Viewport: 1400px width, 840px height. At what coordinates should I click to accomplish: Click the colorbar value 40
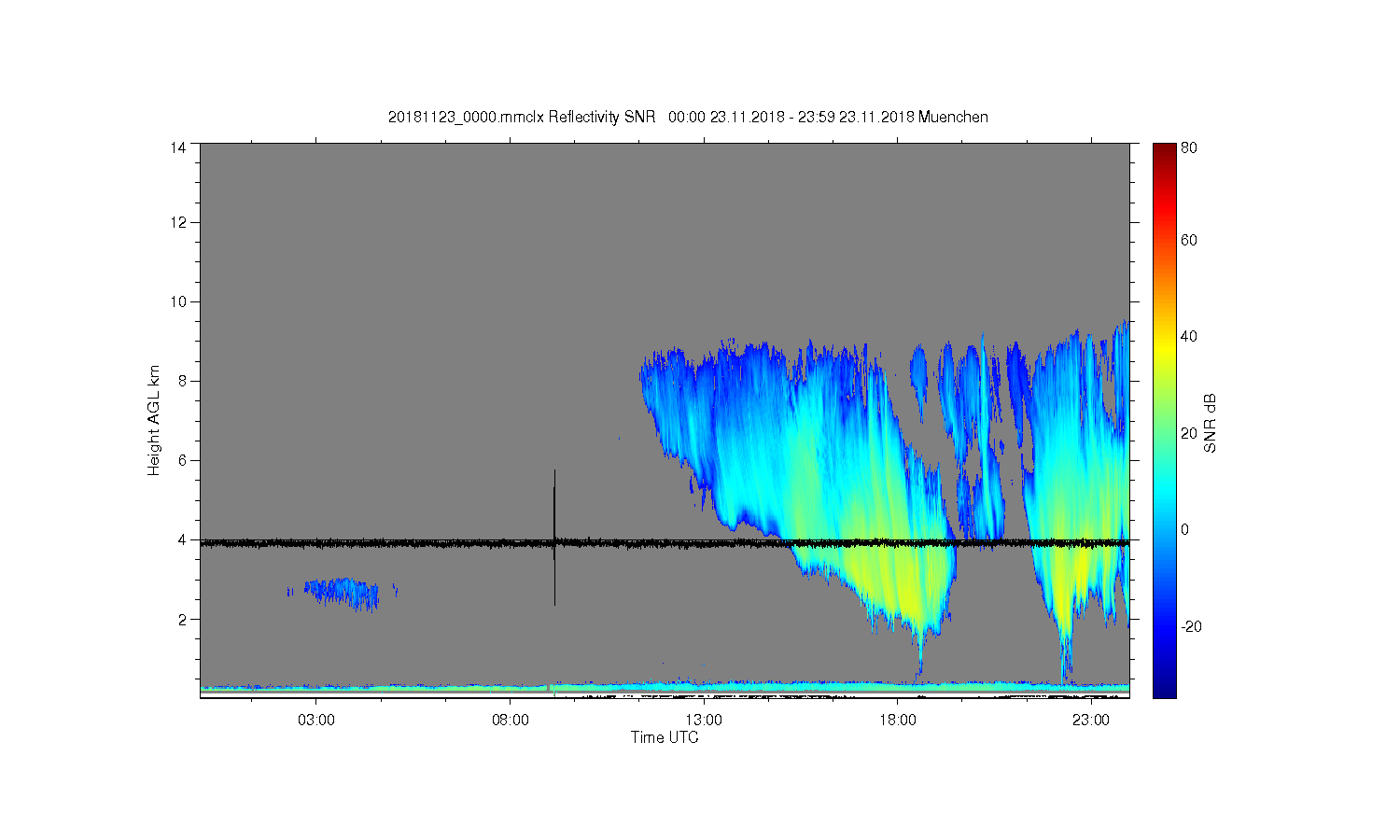tap(1189, 336)
